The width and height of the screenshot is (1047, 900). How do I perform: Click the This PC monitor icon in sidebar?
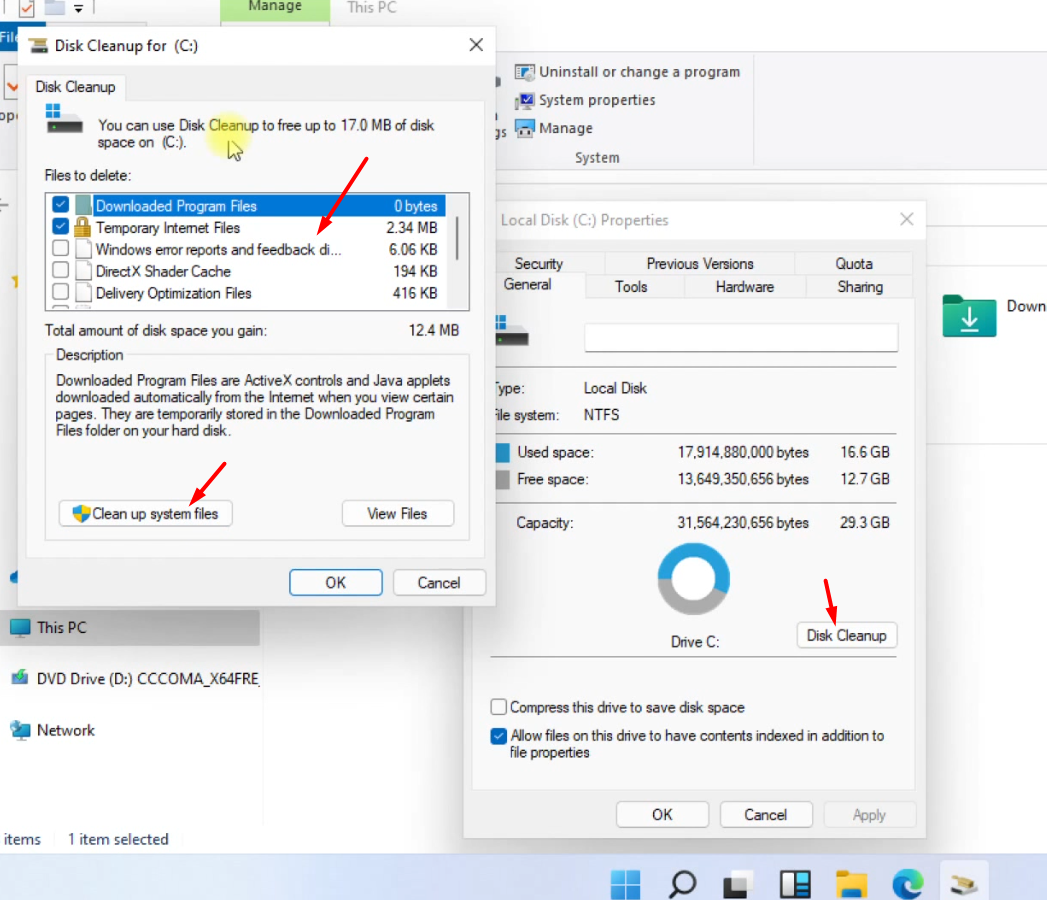click(20, 628)
